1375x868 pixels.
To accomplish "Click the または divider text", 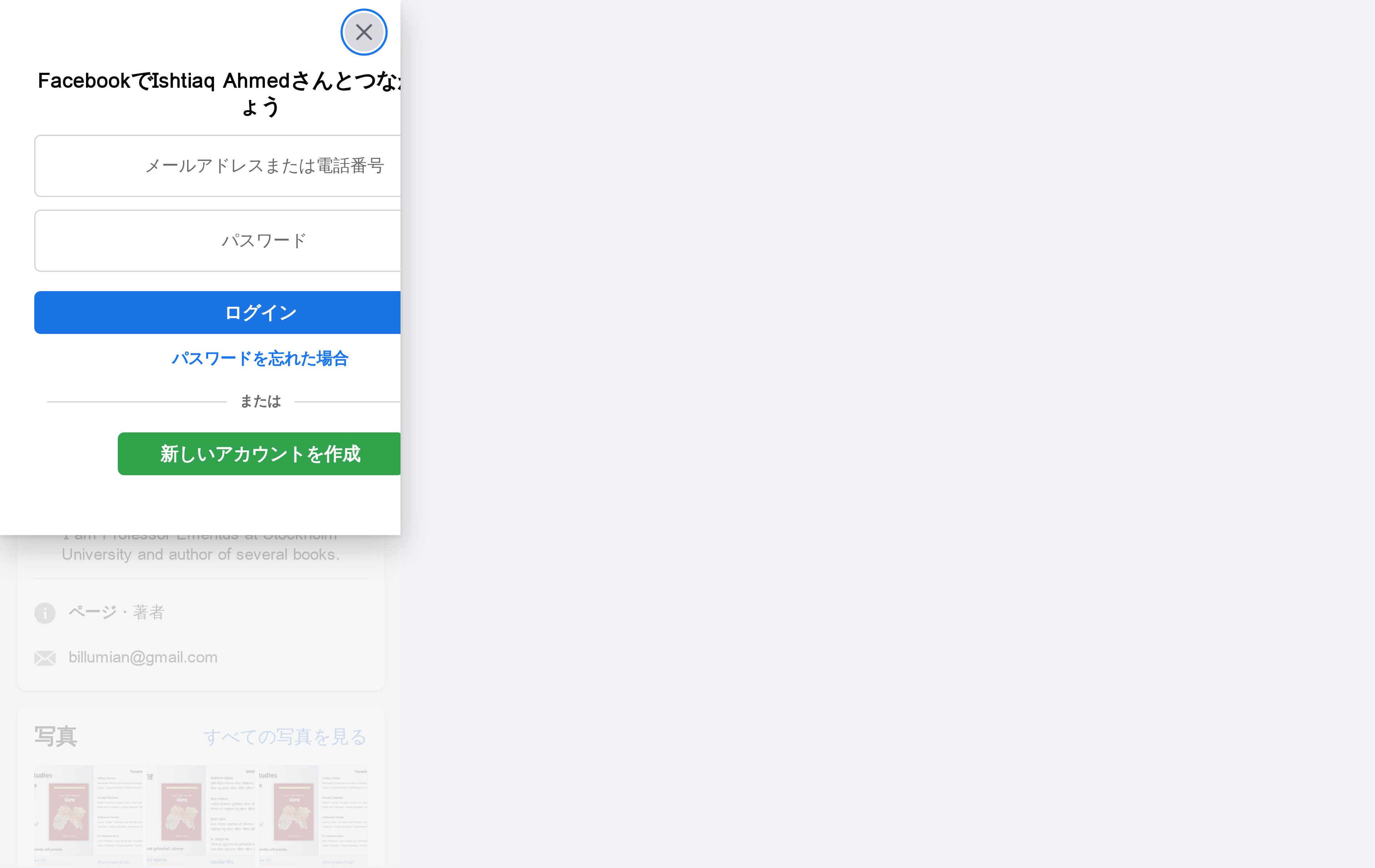I will click(260, 402).
